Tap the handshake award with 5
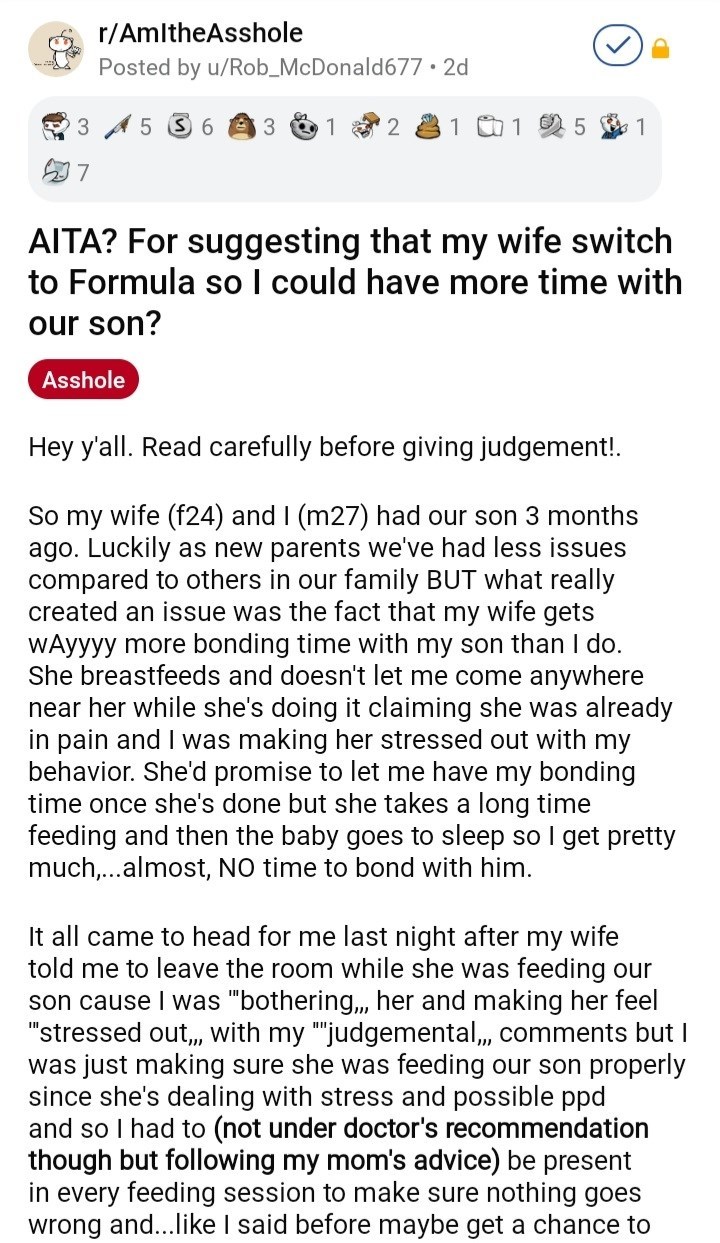720x1243 pixels. 548,127
